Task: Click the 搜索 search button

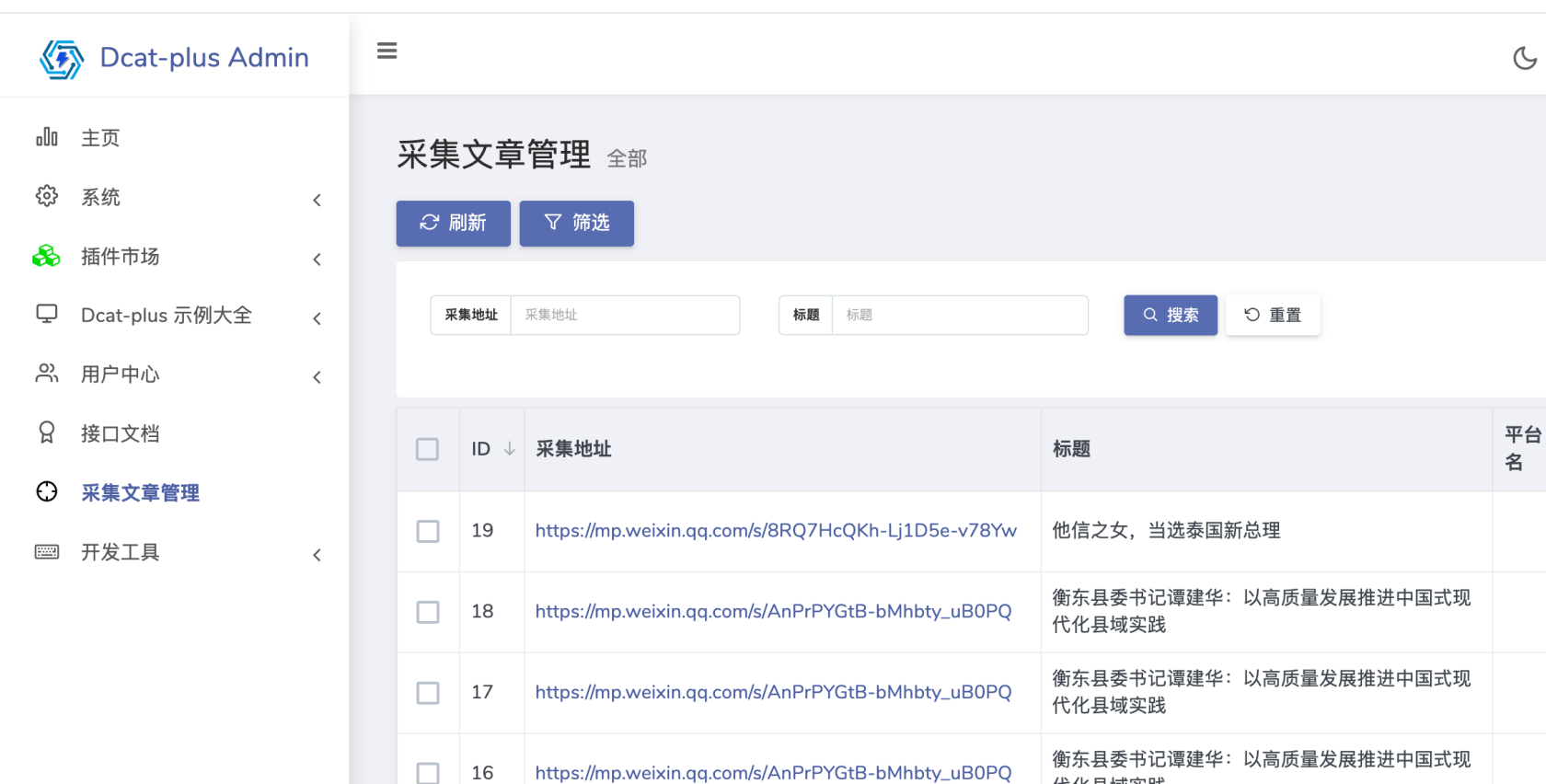Action: 1171,315
